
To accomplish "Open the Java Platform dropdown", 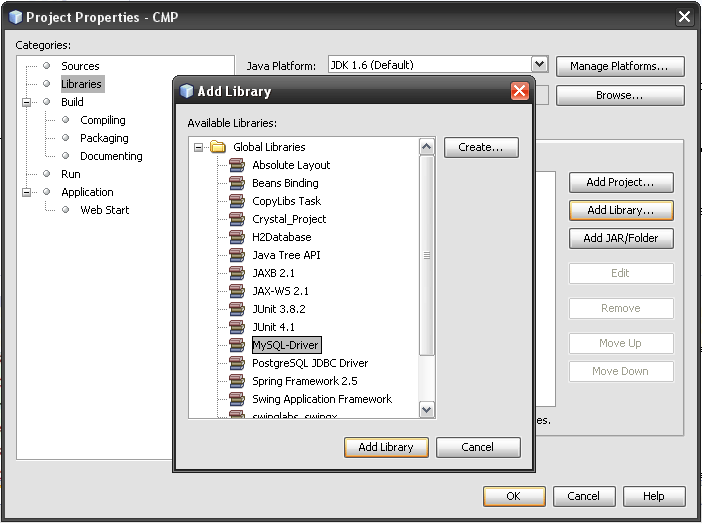I will tap(540, 65).
